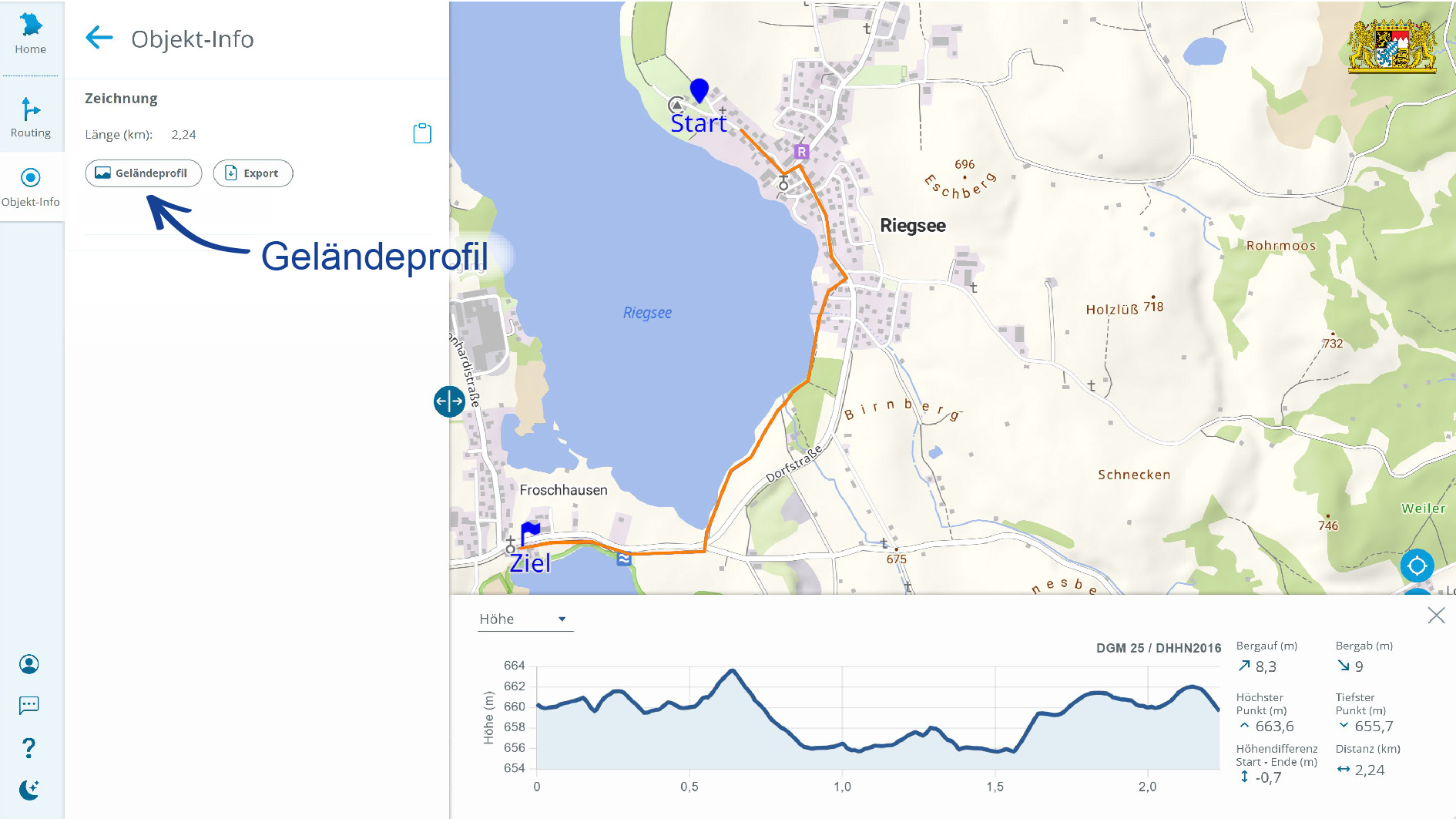Open the Geländeprofil terrain profile

(143, 173)
